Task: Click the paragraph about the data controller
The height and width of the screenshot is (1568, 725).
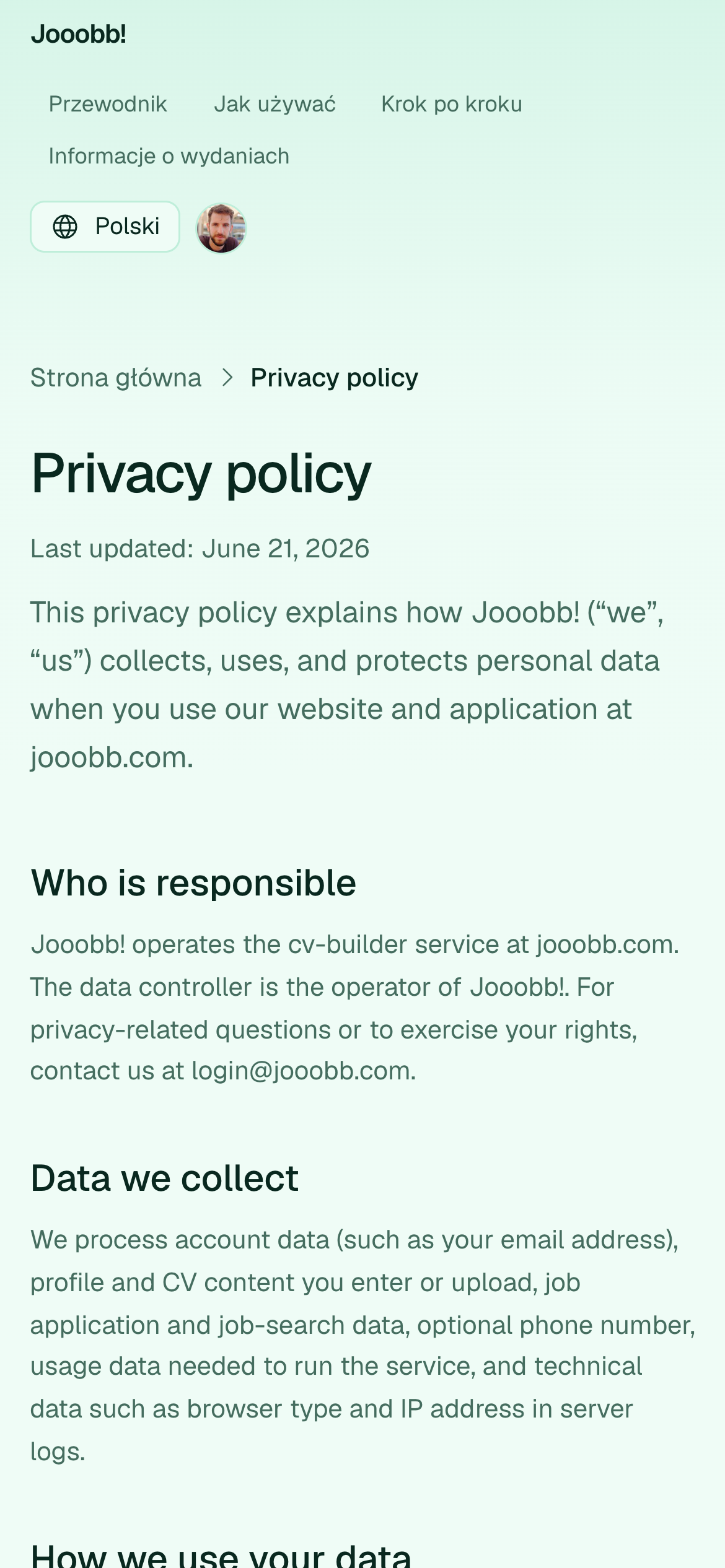Action: pyautogui.click(x=355, y=1008)
